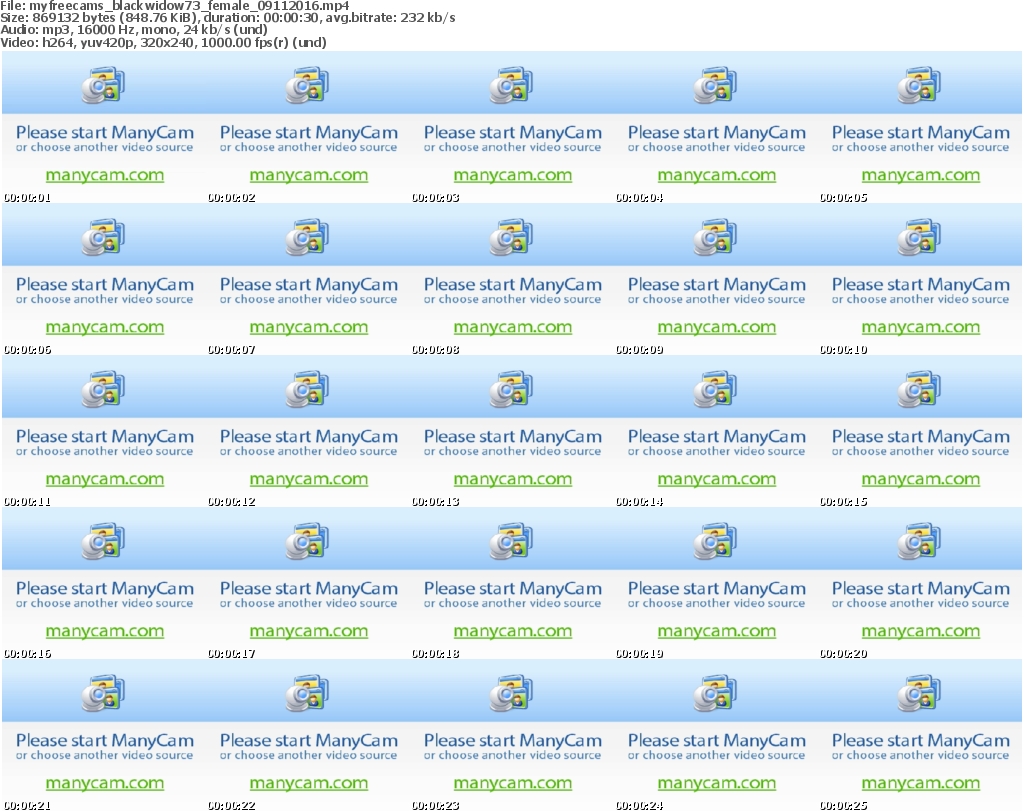Click the Audio mp3 info line
Viewport: 1024px width, 811px height.
pos(134,30)
